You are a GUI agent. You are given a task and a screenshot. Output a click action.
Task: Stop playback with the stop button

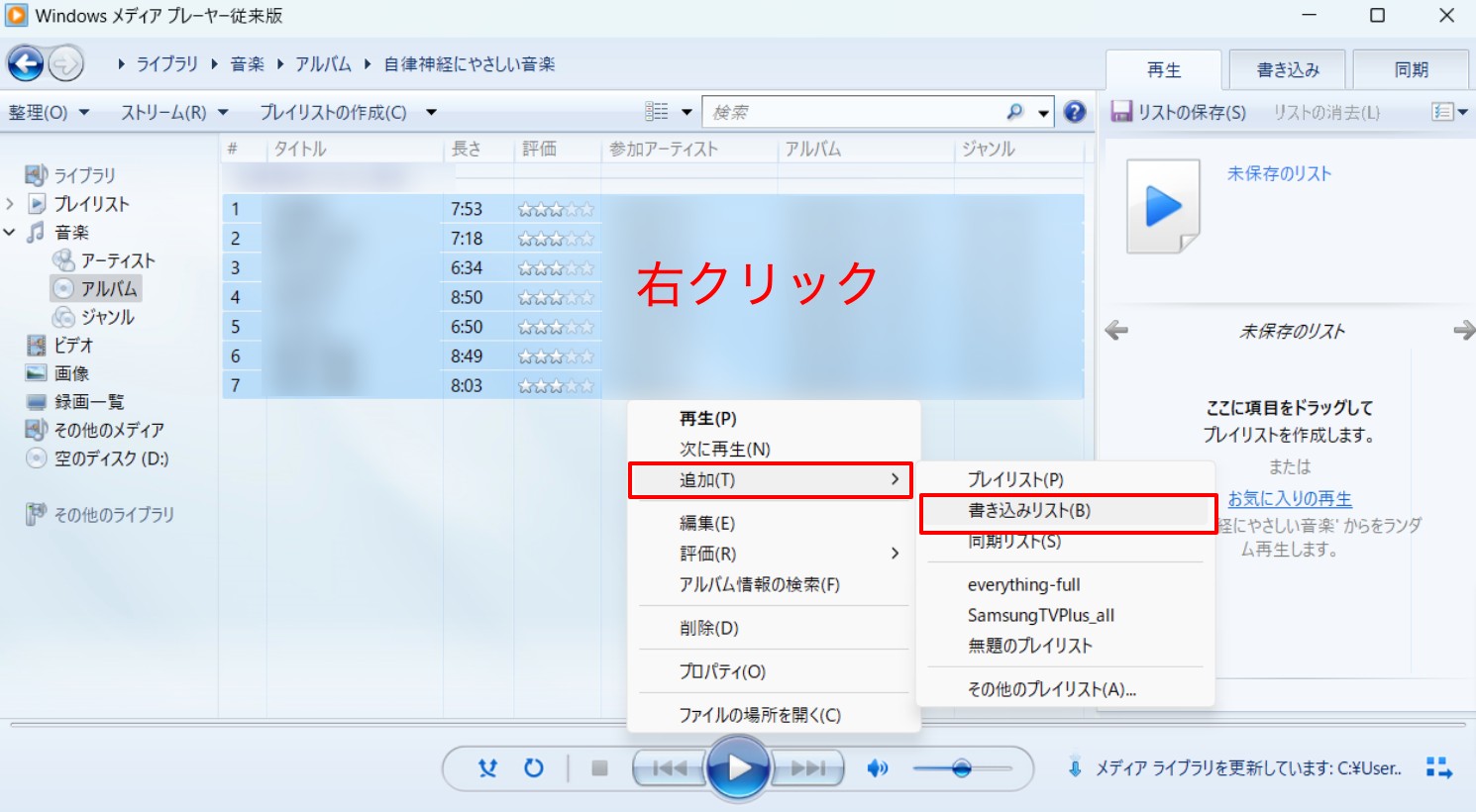coord(599,767)
